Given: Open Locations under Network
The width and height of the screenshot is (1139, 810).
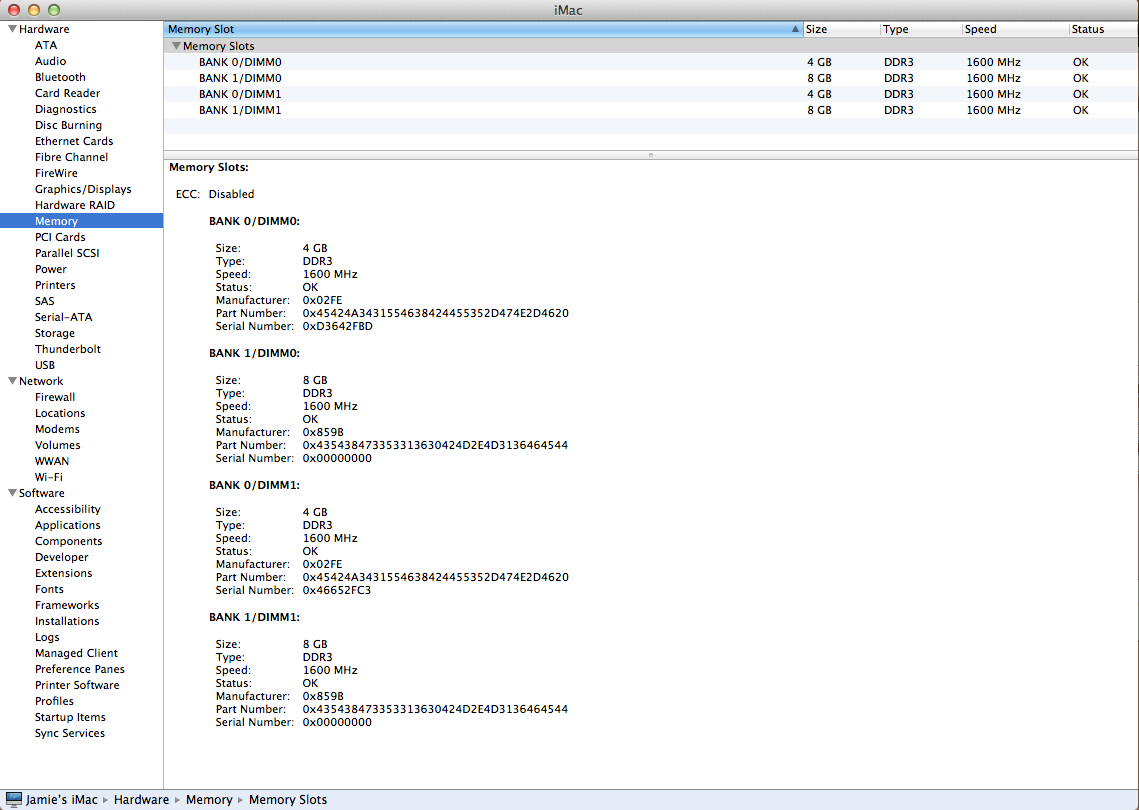Looking at the screenshot, I should (60, 413).
